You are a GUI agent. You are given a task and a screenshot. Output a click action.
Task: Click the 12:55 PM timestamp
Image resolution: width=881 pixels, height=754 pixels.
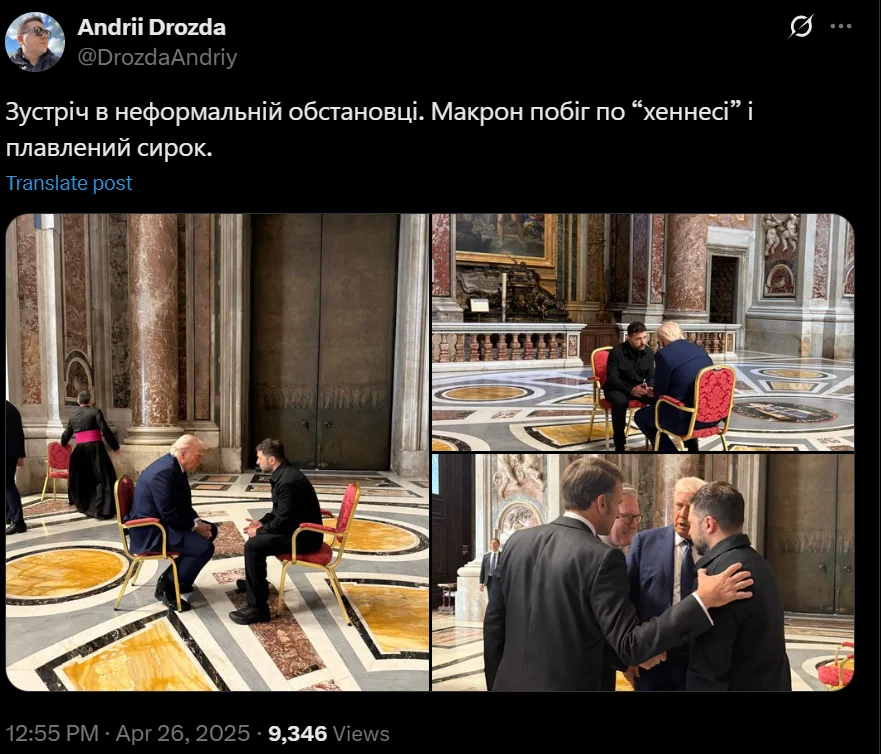[x=52, y=734]
